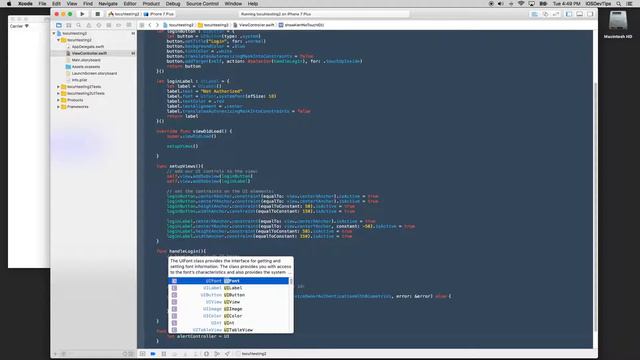Click the Pause execution button in the debug bar
The image size is (640, 360).
coord(164,354)
